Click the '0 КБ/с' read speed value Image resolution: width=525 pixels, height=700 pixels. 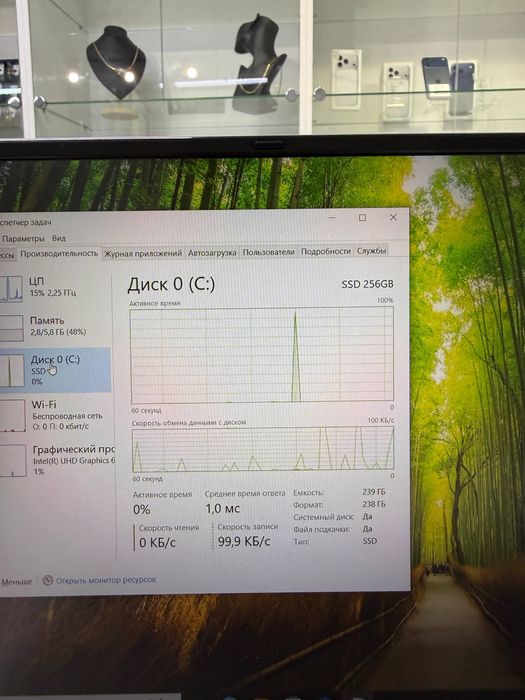click(x=158, y=543)
